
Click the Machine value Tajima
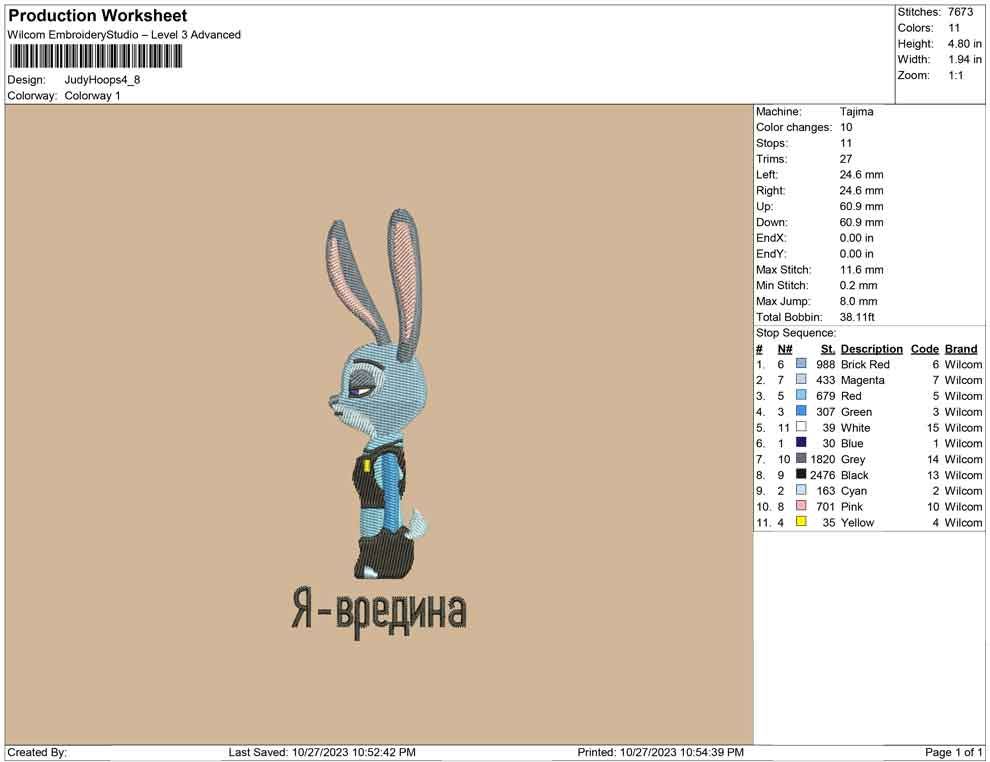pos(856,112)
